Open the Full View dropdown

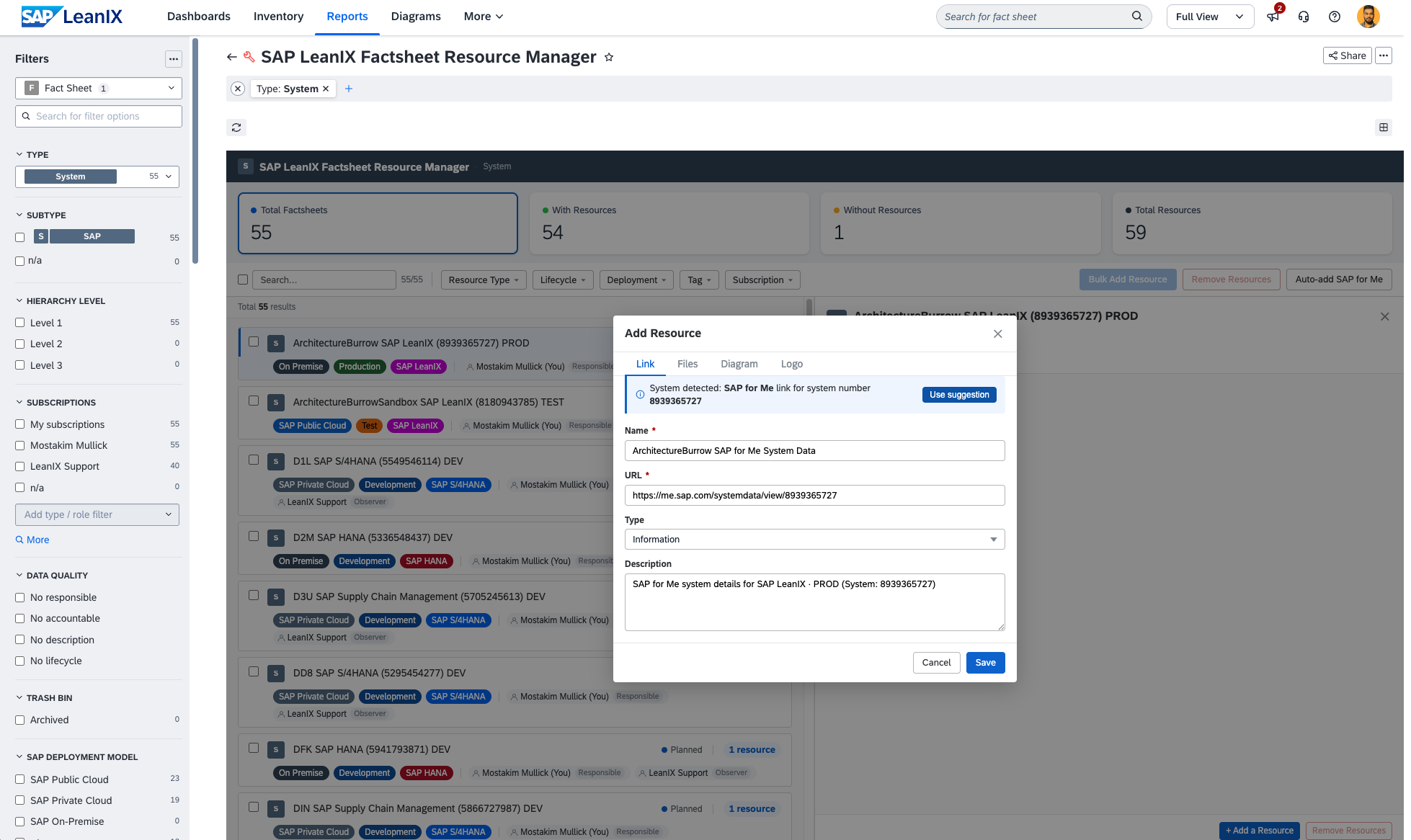pyautogui.click(x=1210, y=17)
